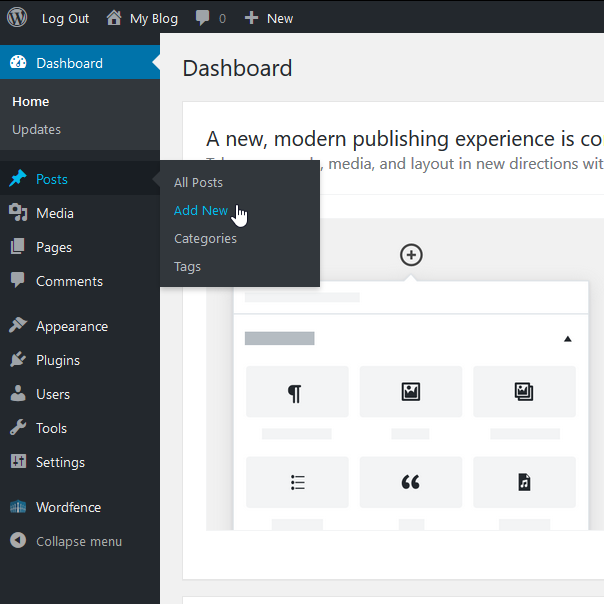604x604 pixels.
Task: Select the image block icon
Action: click(410, 392)
